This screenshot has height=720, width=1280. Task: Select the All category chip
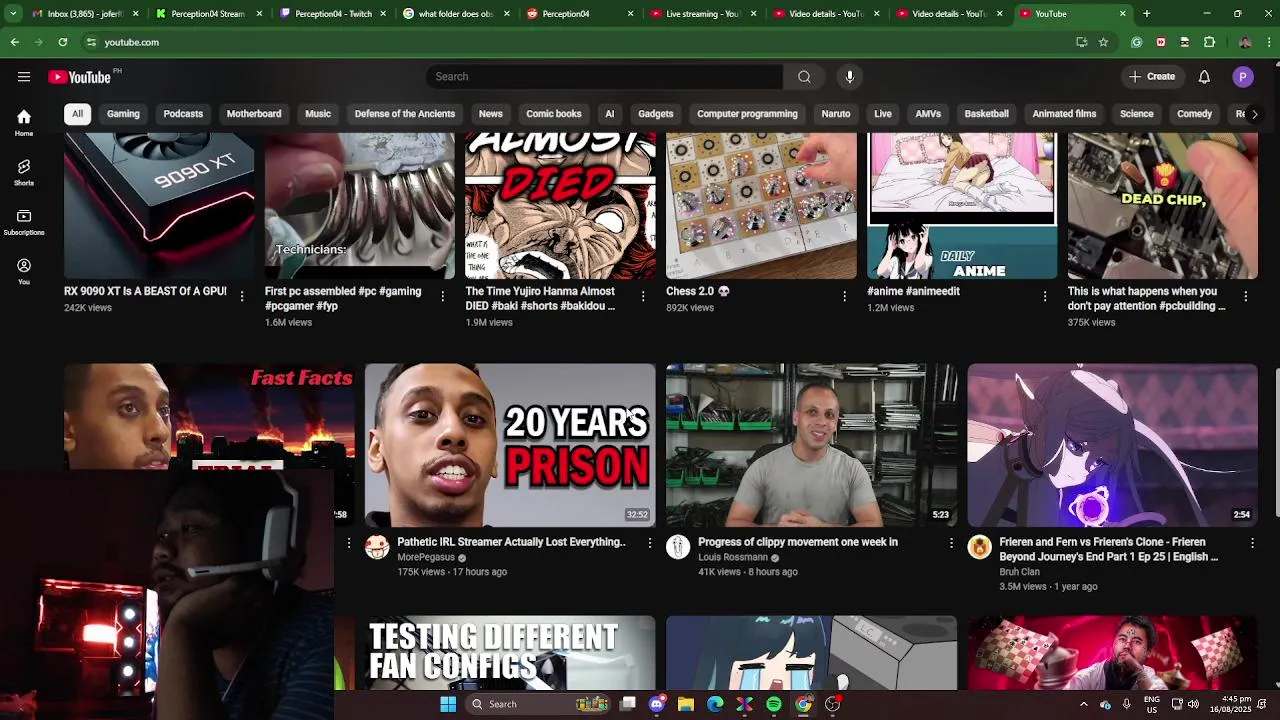tap(77, 114)
